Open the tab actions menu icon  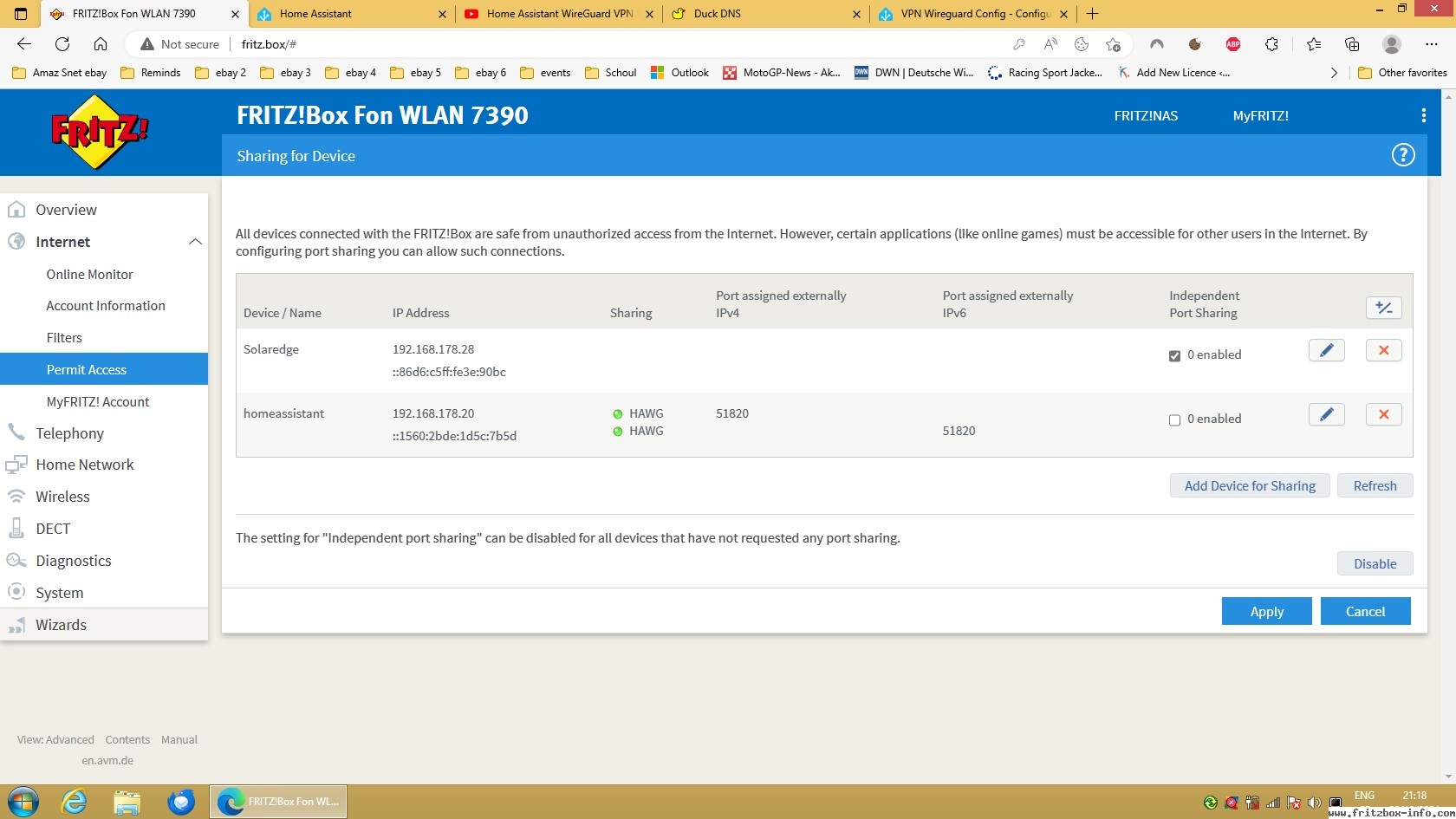click(21, 14)
